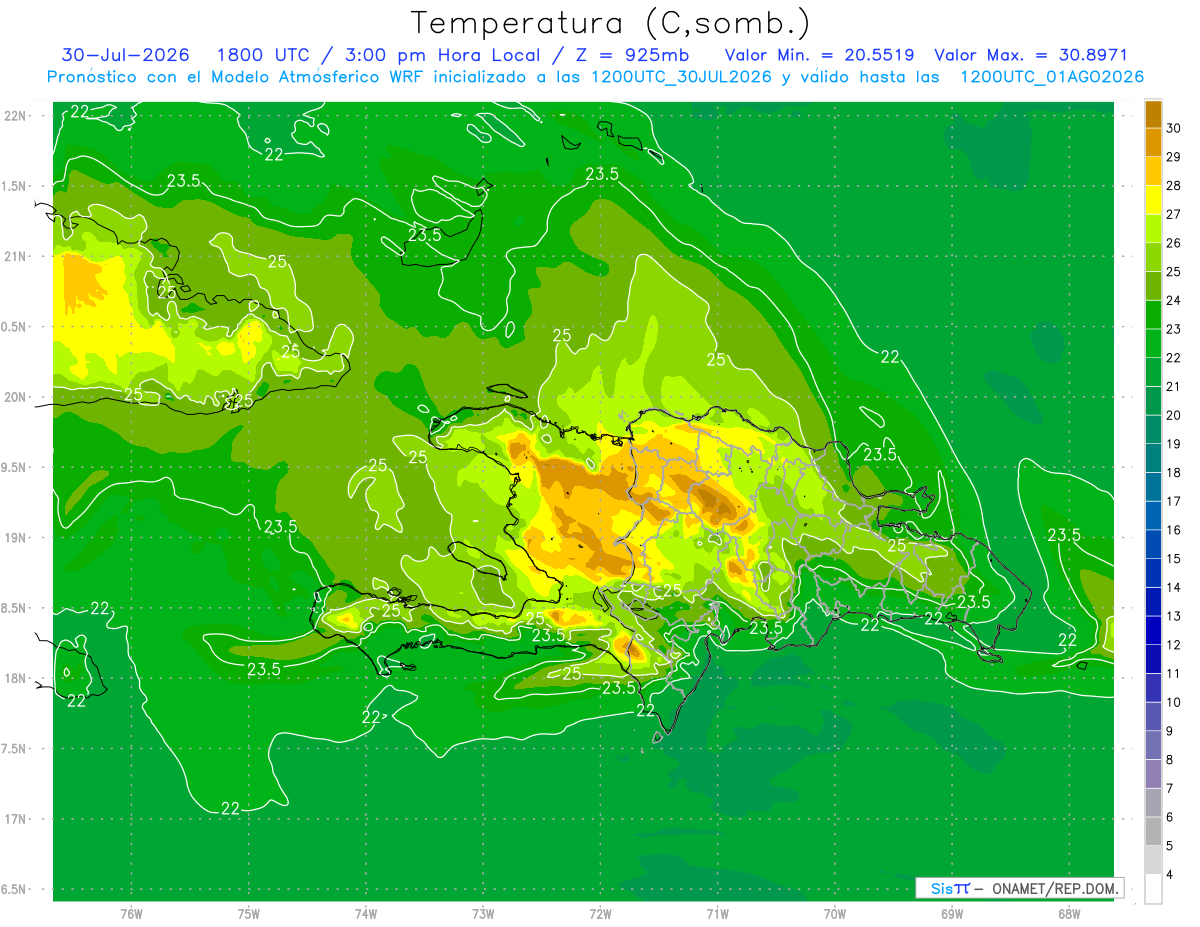The height and width of the screenshot is (927, 1200).
Task: Click legend value "30" on the color scale
Action: 1174,128
